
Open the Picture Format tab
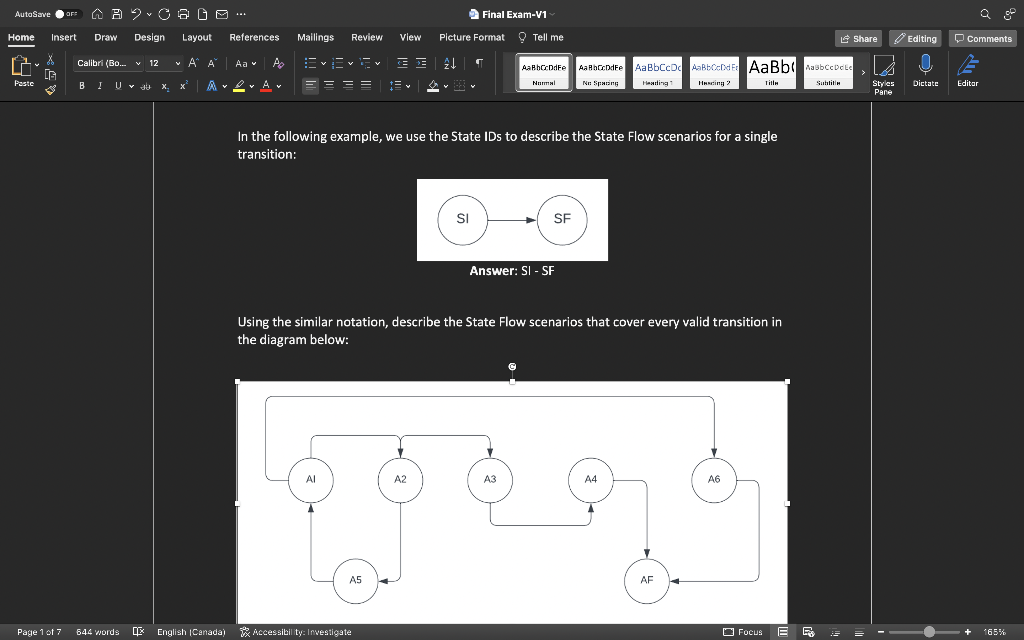(x=471, y=36)
